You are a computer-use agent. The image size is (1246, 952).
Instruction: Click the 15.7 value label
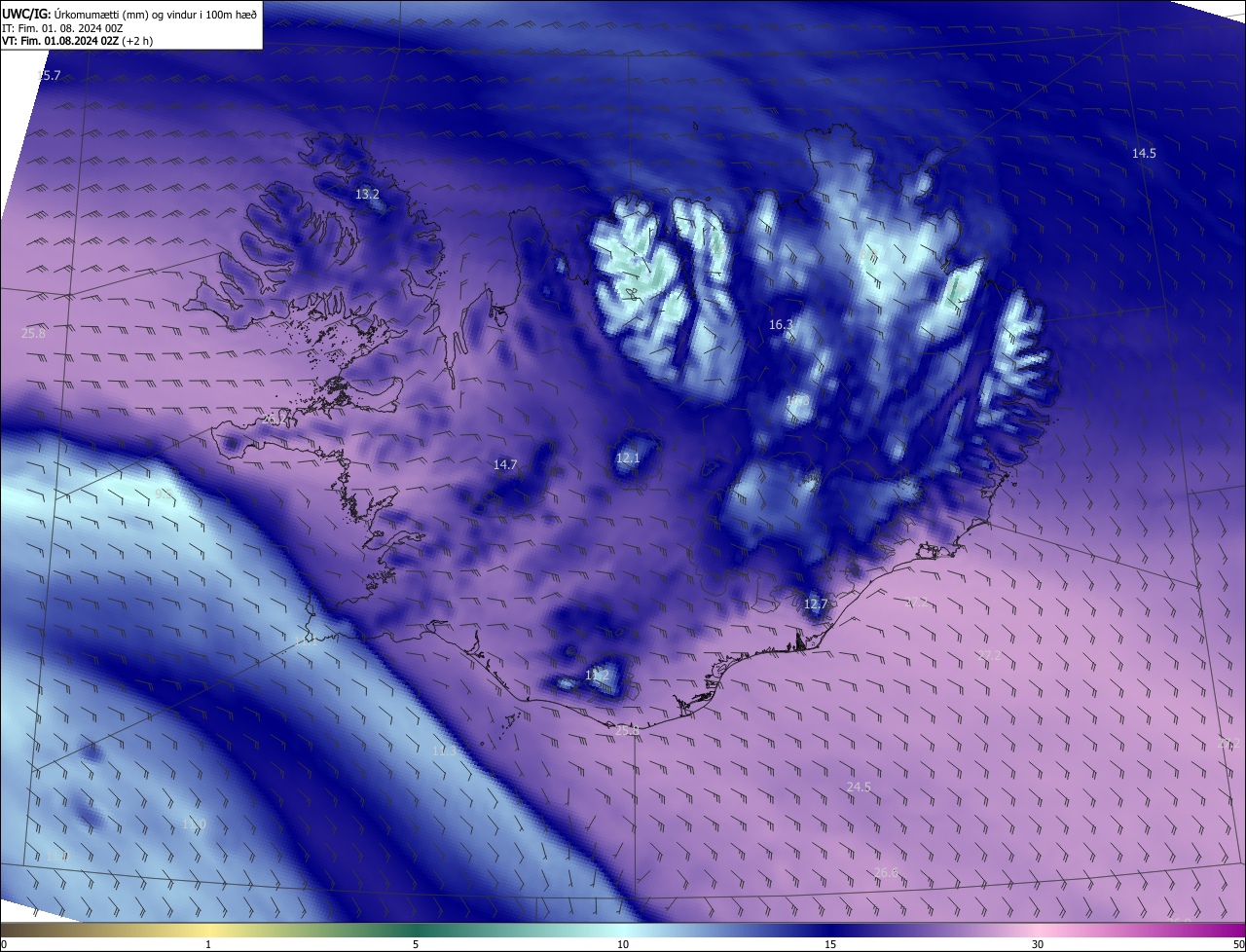pos(49,76)
